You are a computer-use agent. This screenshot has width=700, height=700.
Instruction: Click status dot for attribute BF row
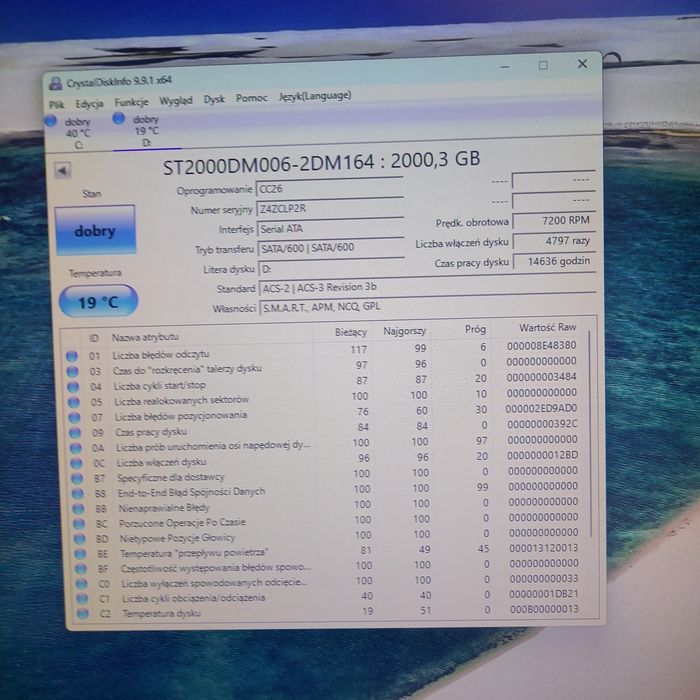coord(81,569)
